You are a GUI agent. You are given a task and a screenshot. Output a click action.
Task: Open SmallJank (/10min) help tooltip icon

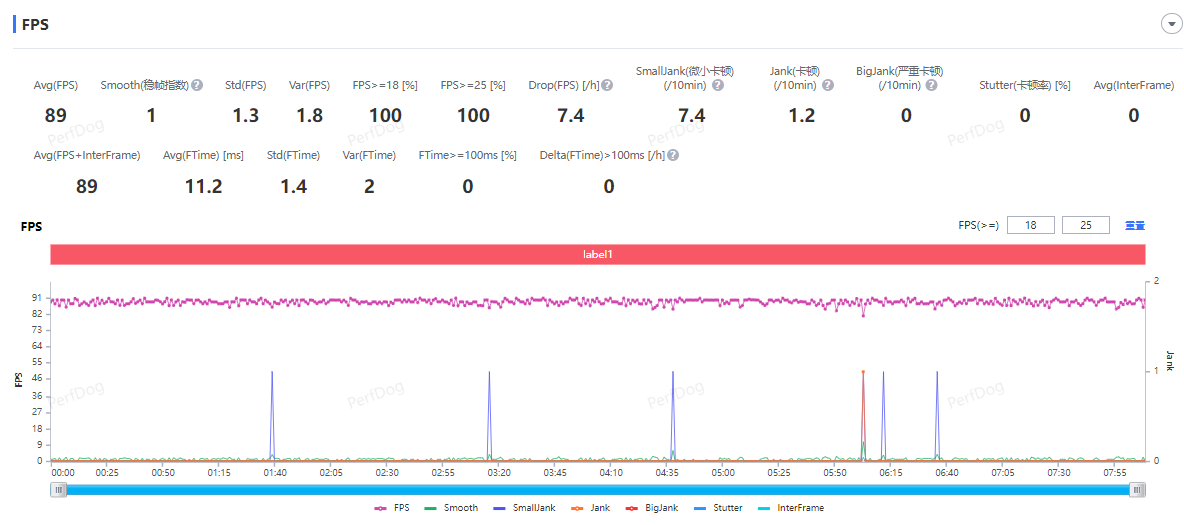coord(718,86)
